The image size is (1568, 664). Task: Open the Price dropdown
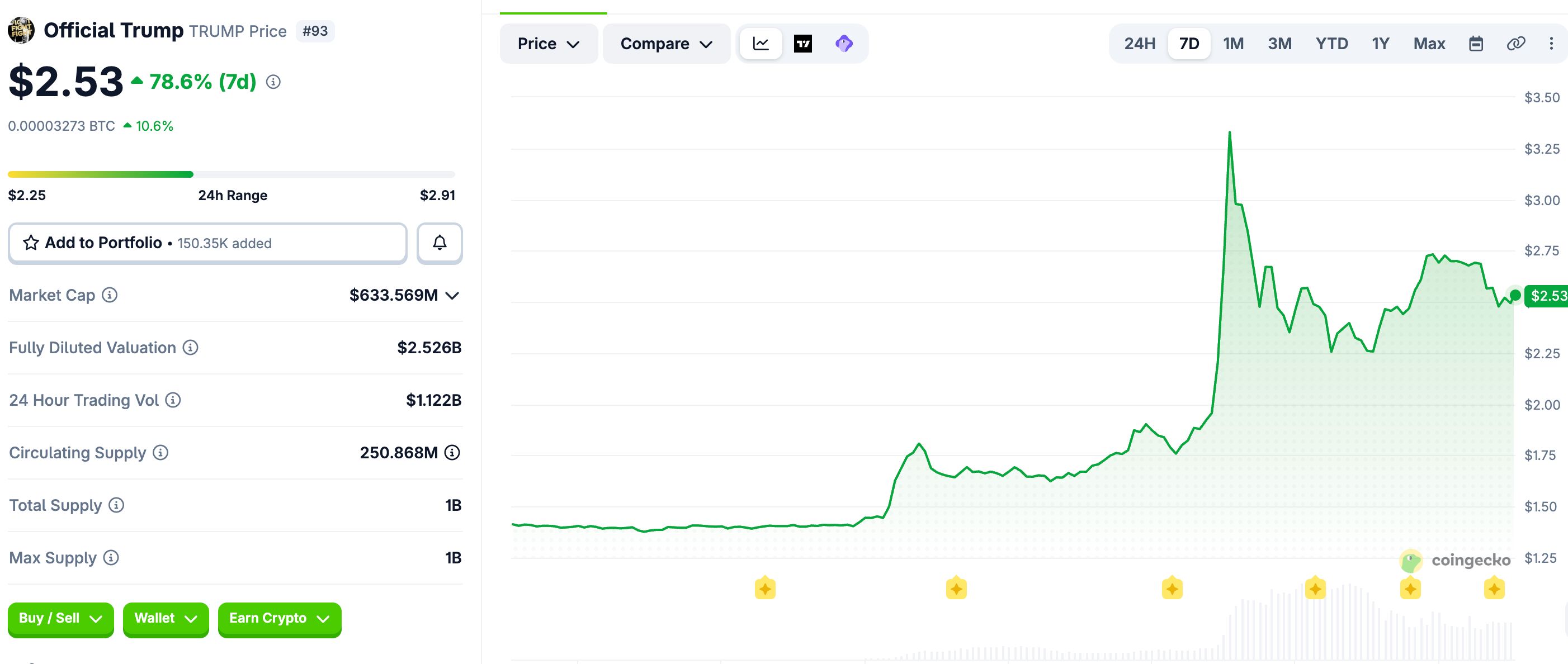(549, 43)
